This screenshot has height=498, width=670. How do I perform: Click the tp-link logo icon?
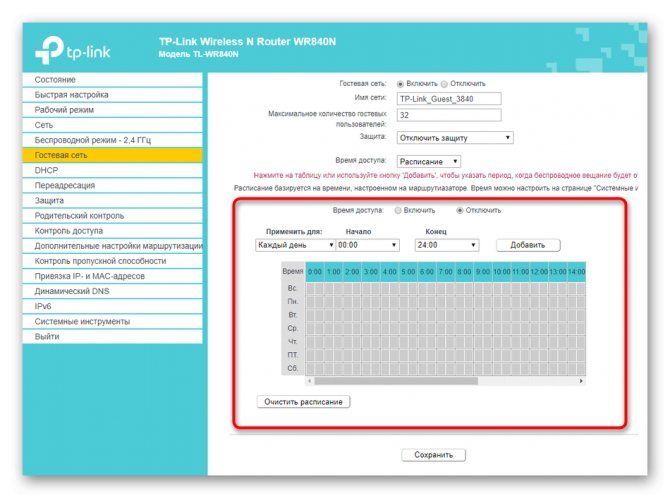pyautogui.click(x=50, y=50)
